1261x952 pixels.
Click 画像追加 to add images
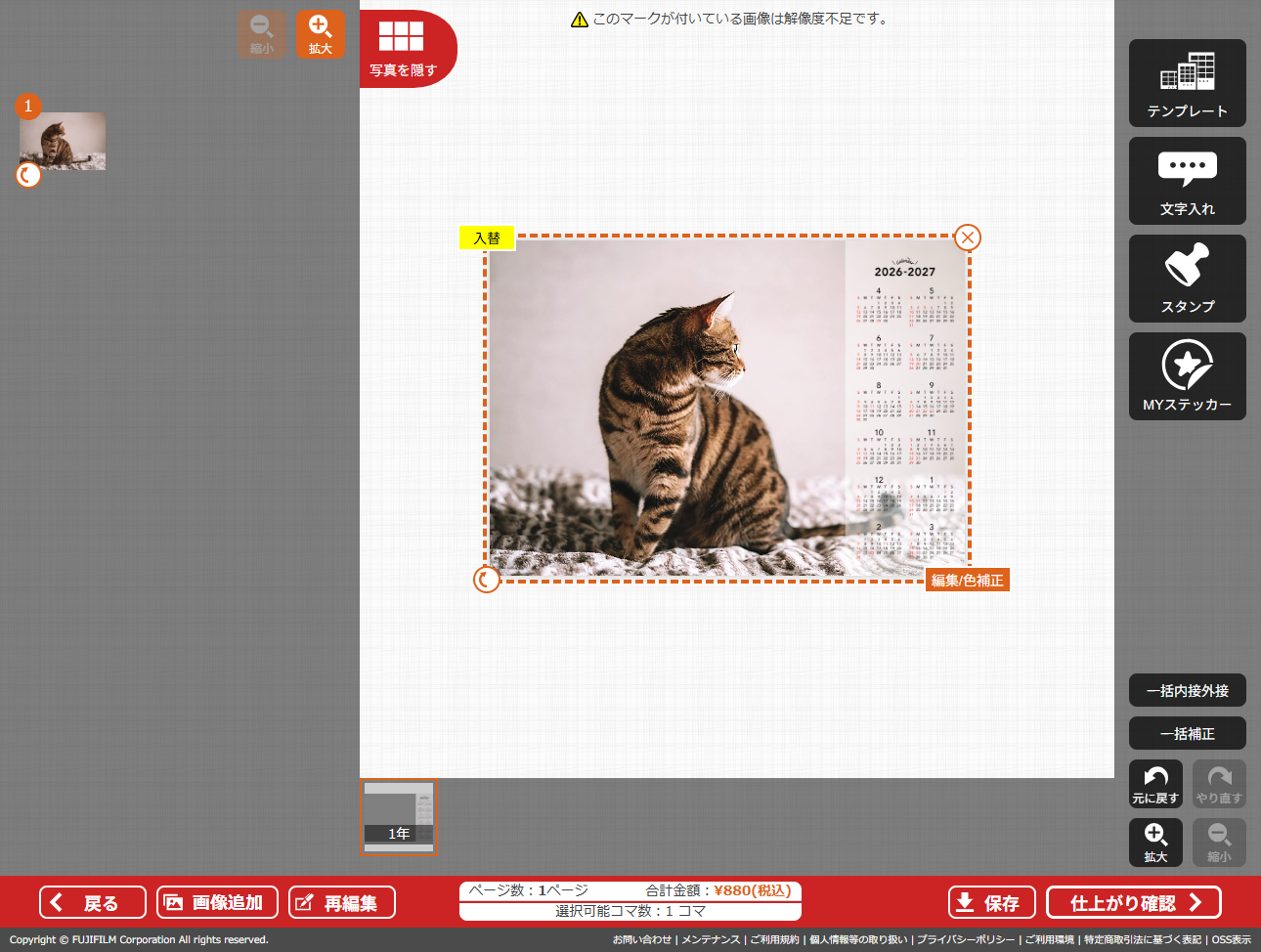point(217,902)
